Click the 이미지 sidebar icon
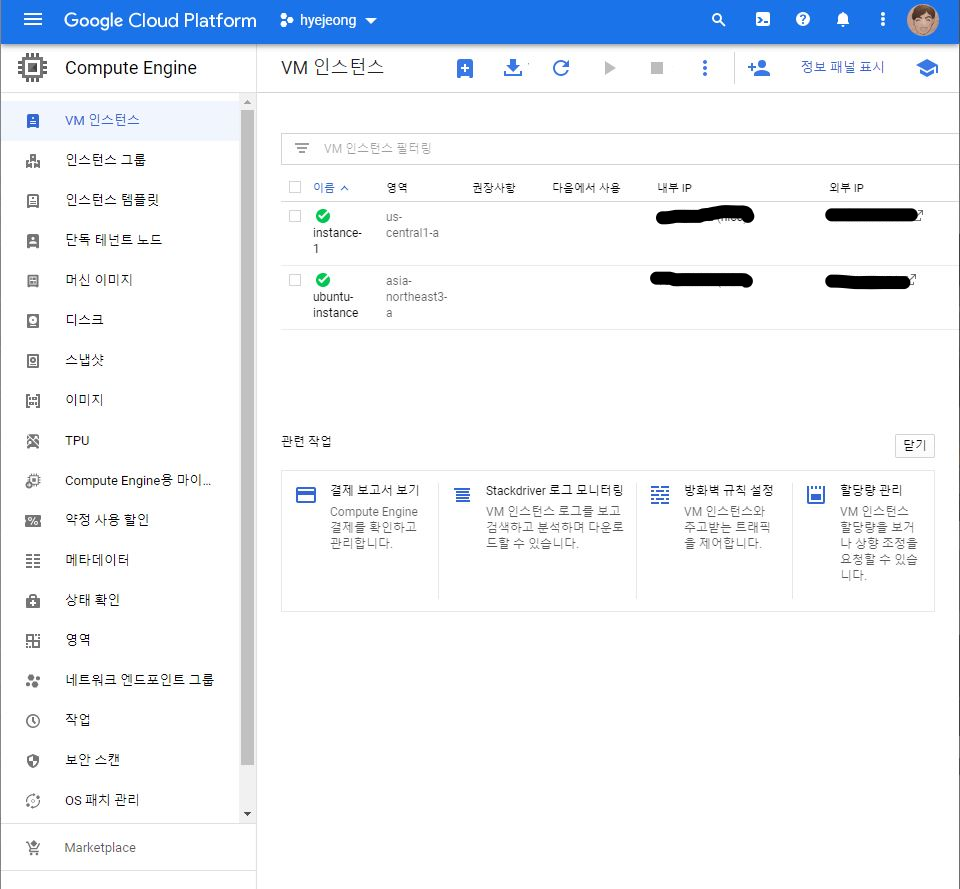960x889 pixels. (33, 401)
